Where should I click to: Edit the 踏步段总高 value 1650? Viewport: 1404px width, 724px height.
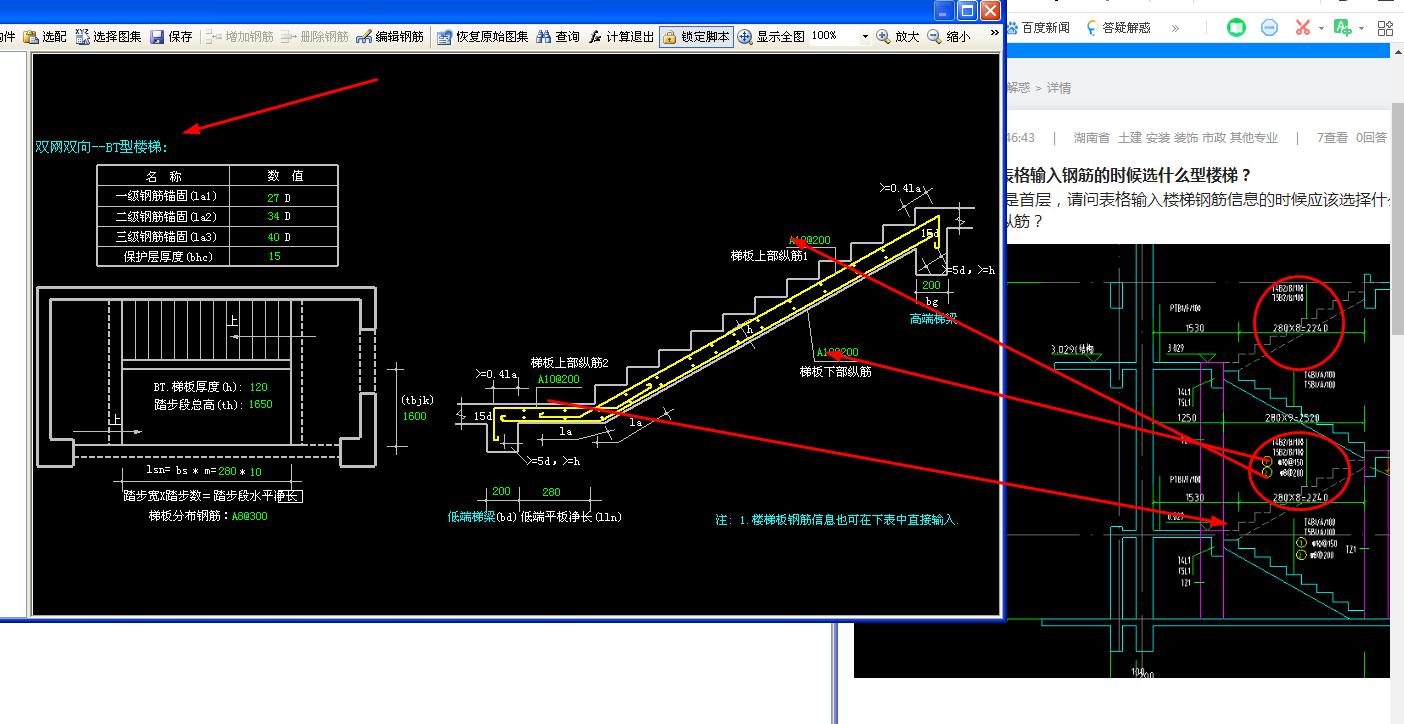[x=258, y=405]
